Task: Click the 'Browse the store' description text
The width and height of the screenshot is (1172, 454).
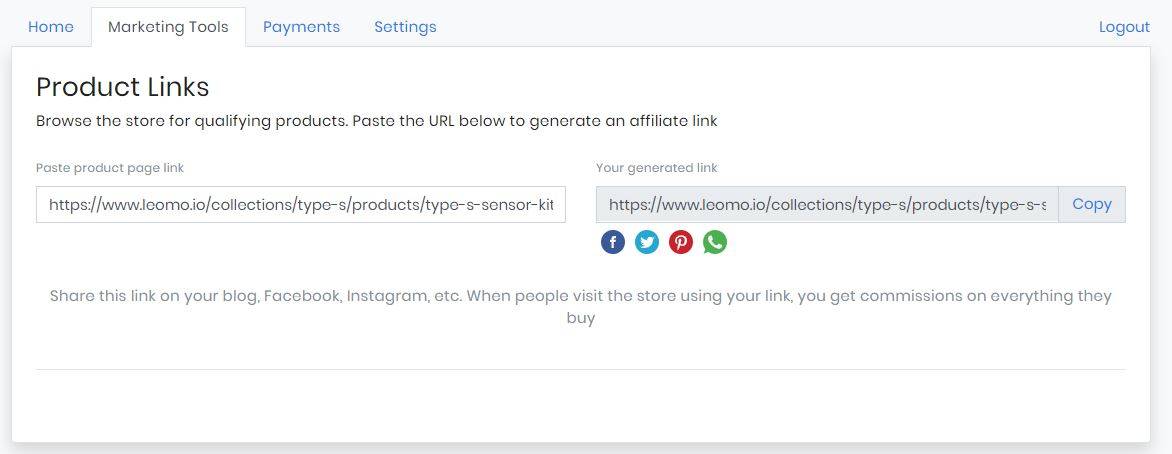Action: tap(377, 120)
